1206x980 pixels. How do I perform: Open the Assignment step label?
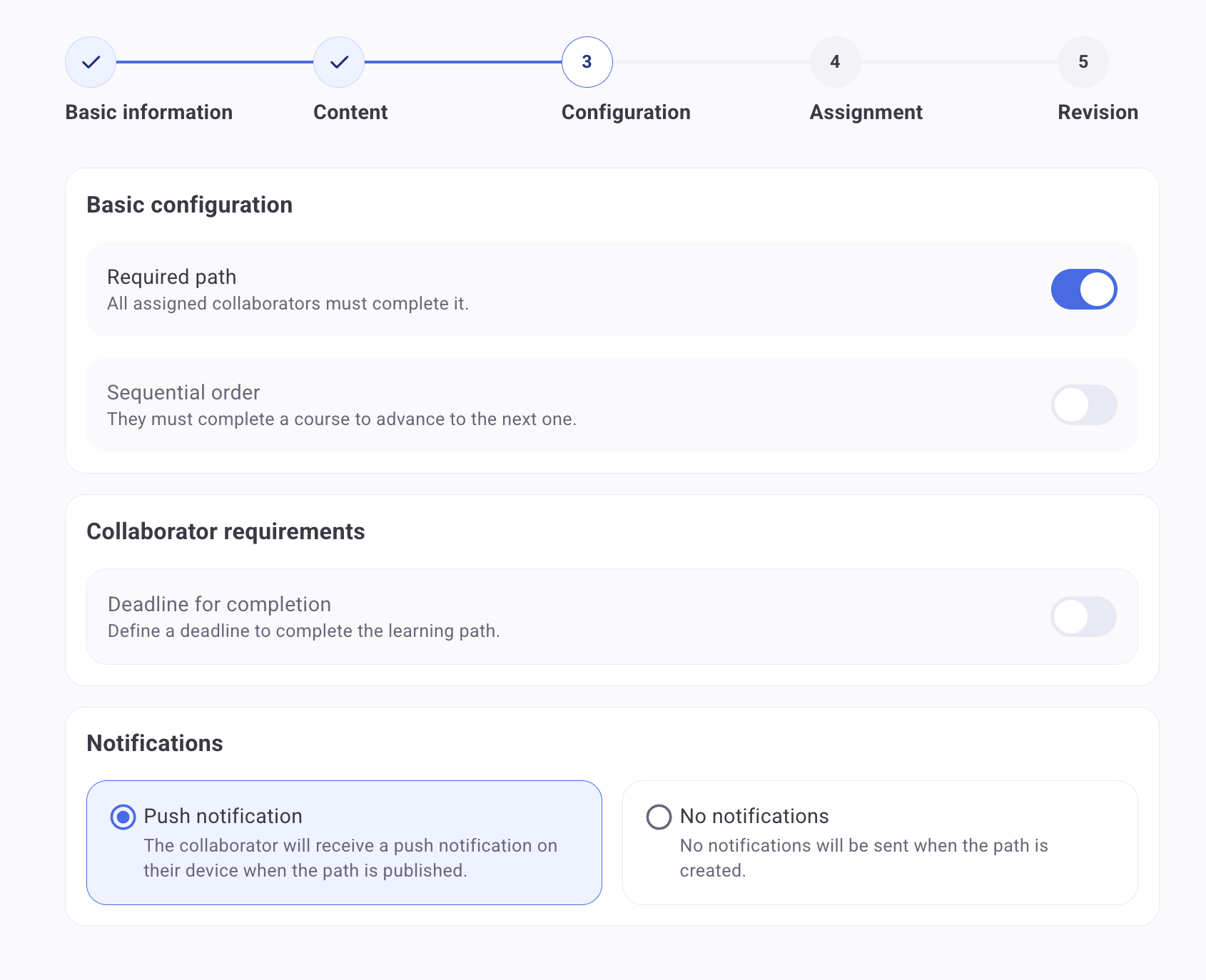tap(866, 112)
